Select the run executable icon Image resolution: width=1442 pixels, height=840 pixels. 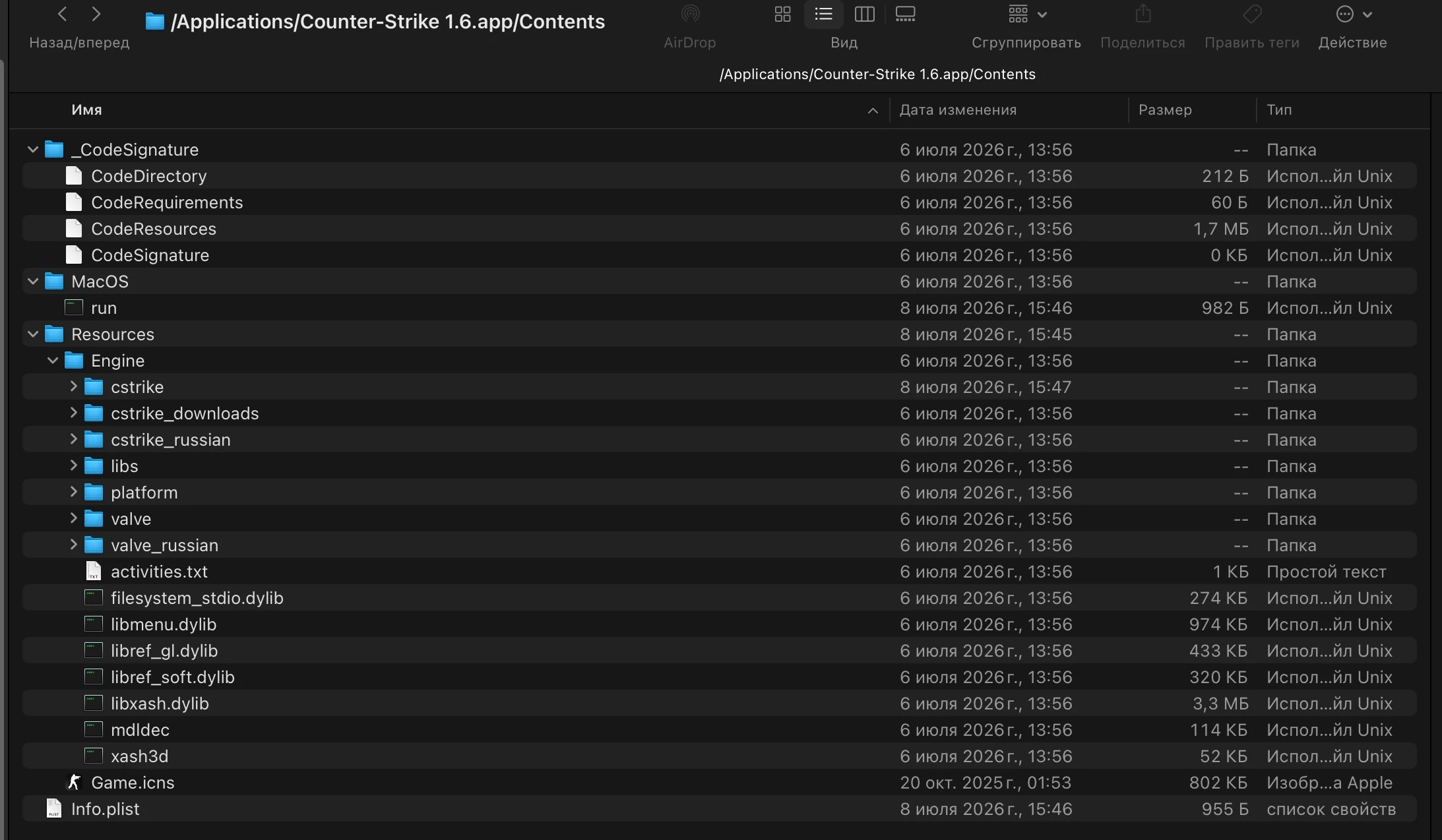click(74, 307)
